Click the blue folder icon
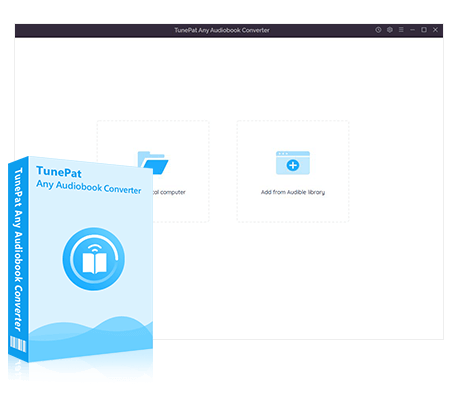The image size is (458, 397). click(x=153, y=162)
